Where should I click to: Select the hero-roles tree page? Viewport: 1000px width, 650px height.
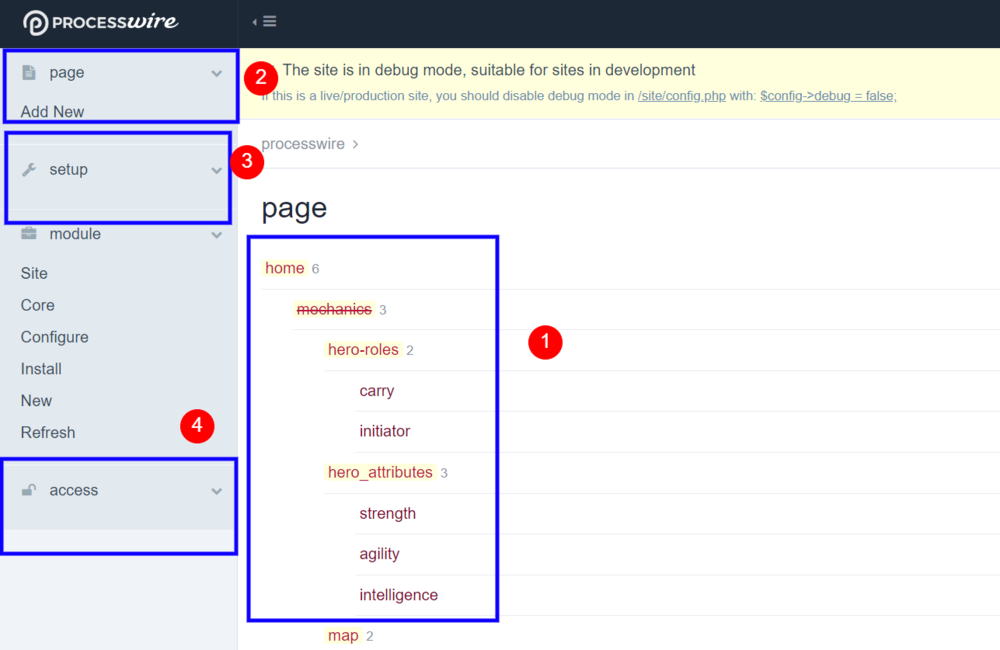coord(363,350)
